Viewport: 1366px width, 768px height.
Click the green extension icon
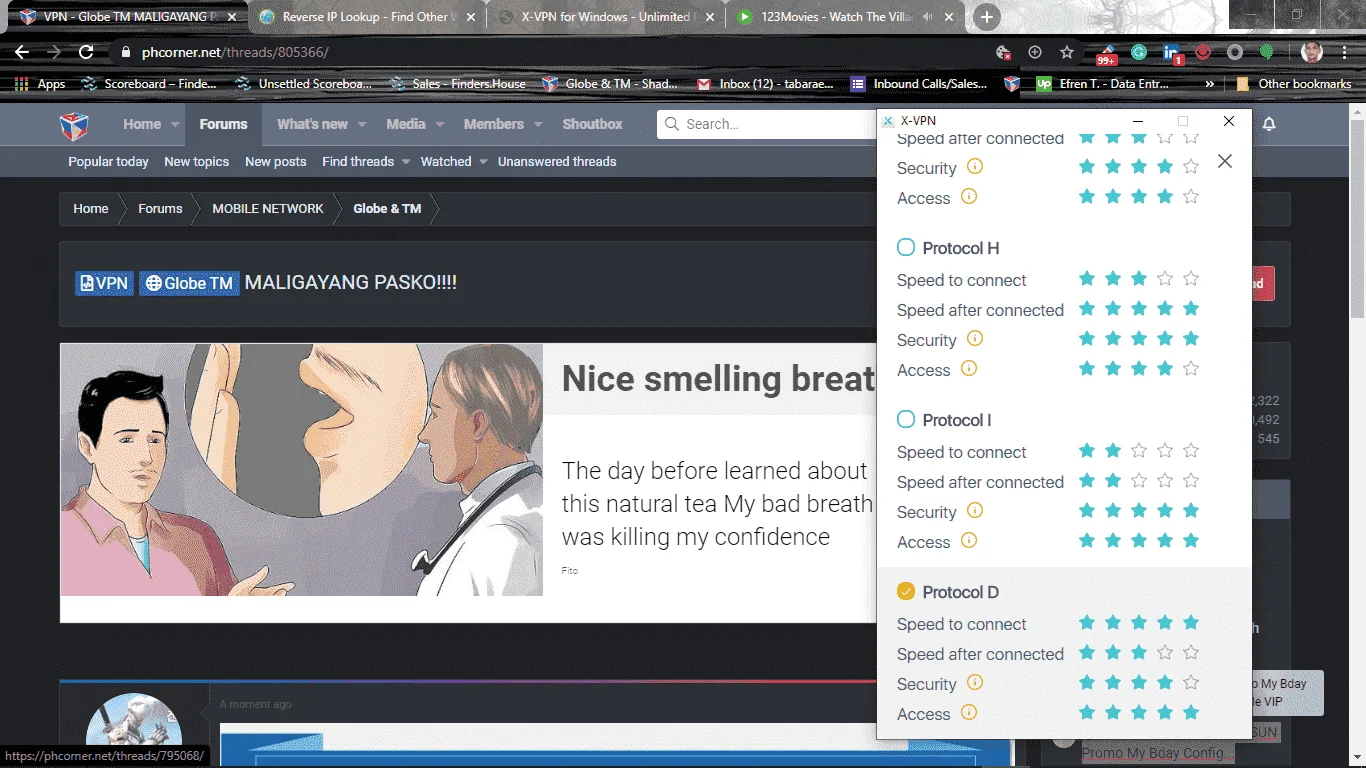(x=1267, y=52)
